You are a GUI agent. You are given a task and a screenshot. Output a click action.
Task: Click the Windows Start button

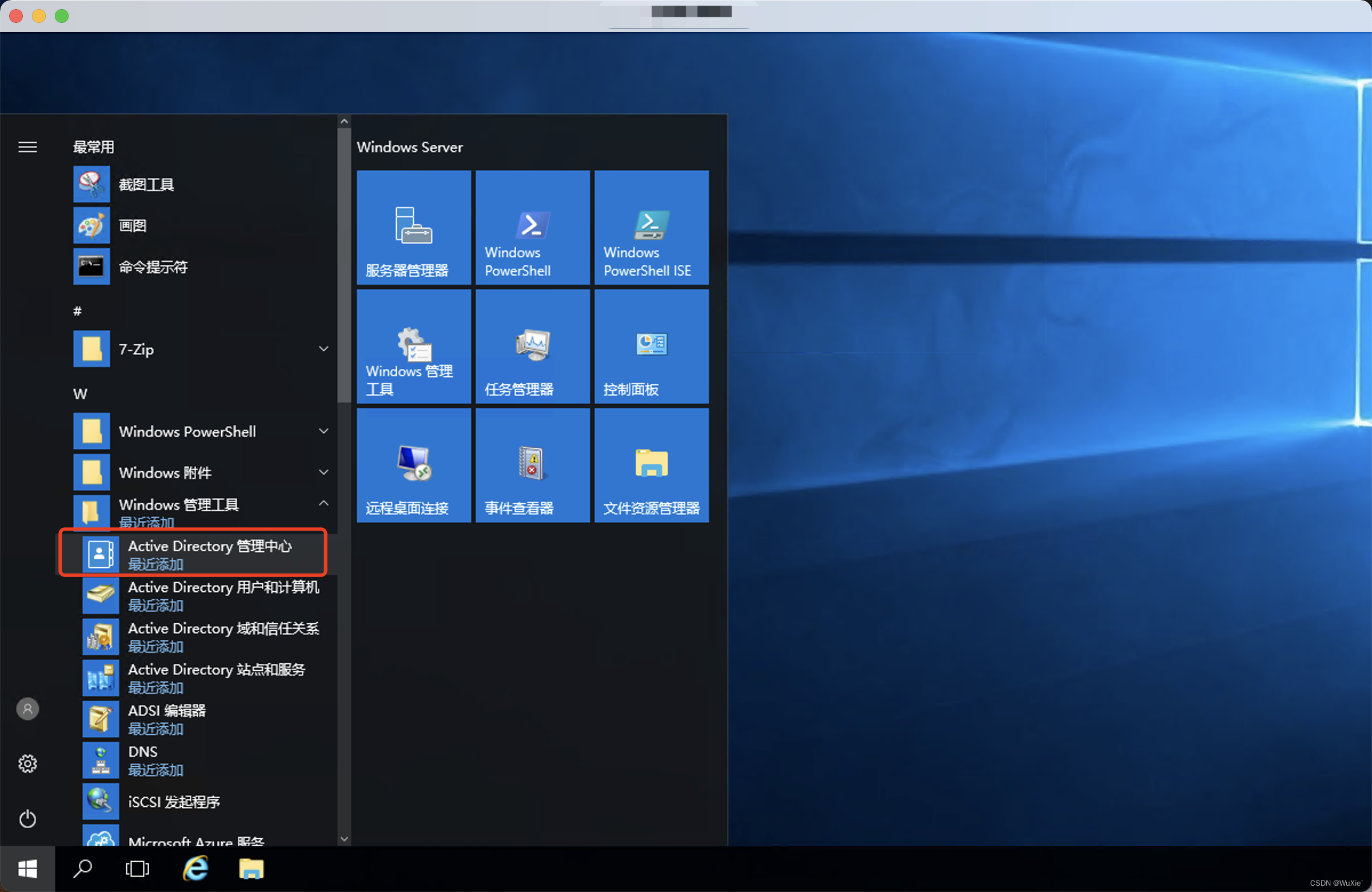point(27,869)
